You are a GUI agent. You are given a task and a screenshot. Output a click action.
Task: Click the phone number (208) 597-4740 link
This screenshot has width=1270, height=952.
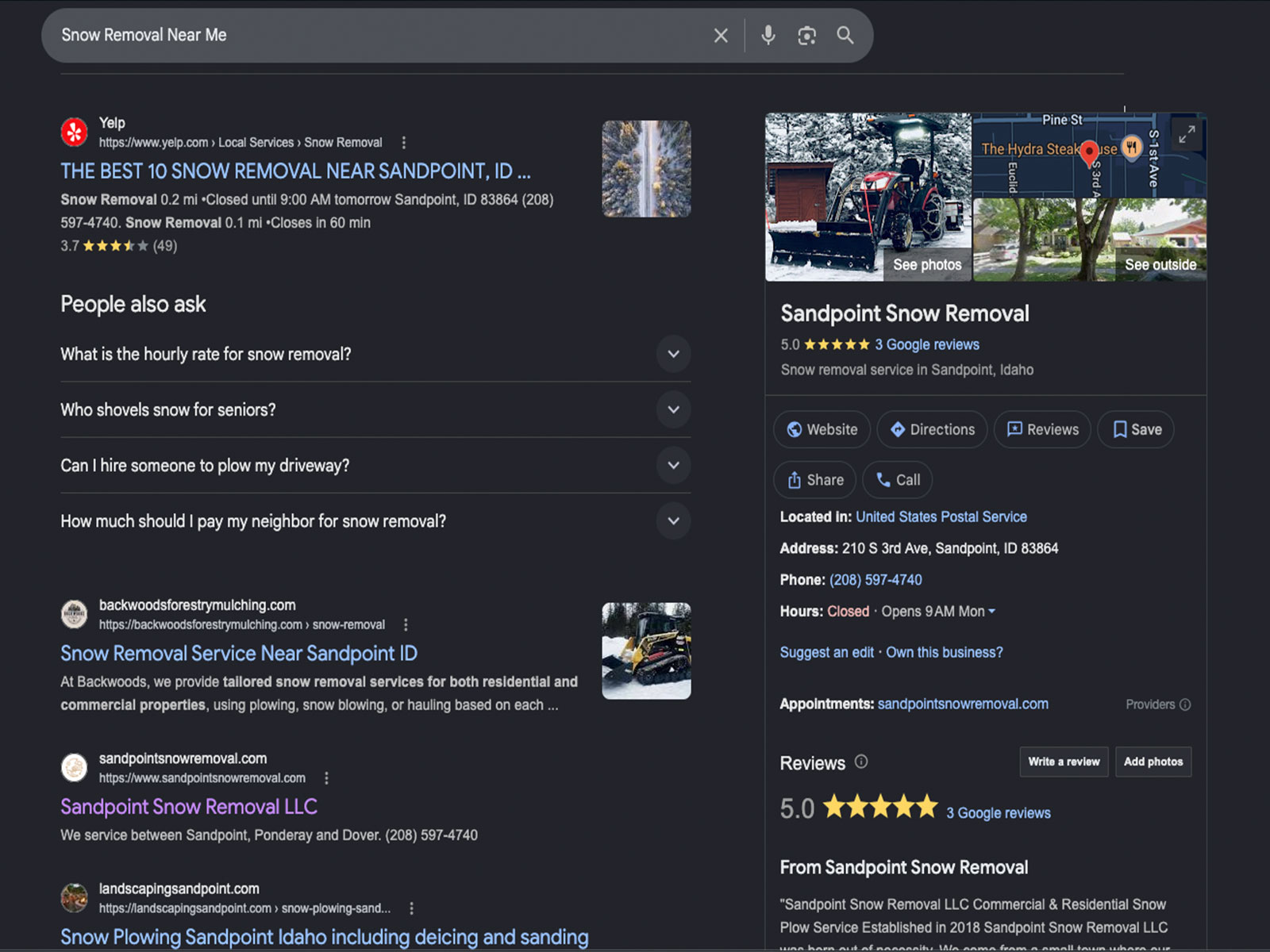(876, 580)
